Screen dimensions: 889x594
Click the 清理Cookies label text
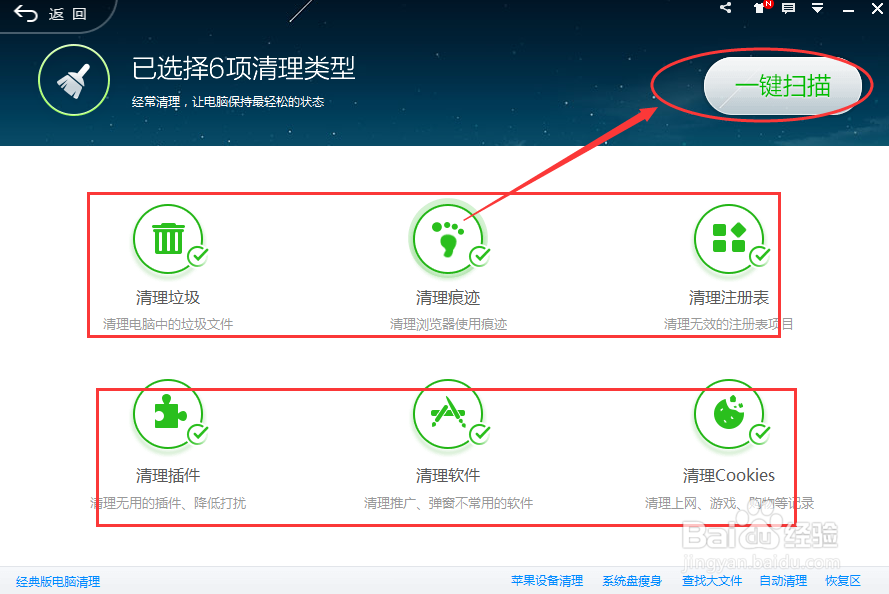click(x=729, y=475)
